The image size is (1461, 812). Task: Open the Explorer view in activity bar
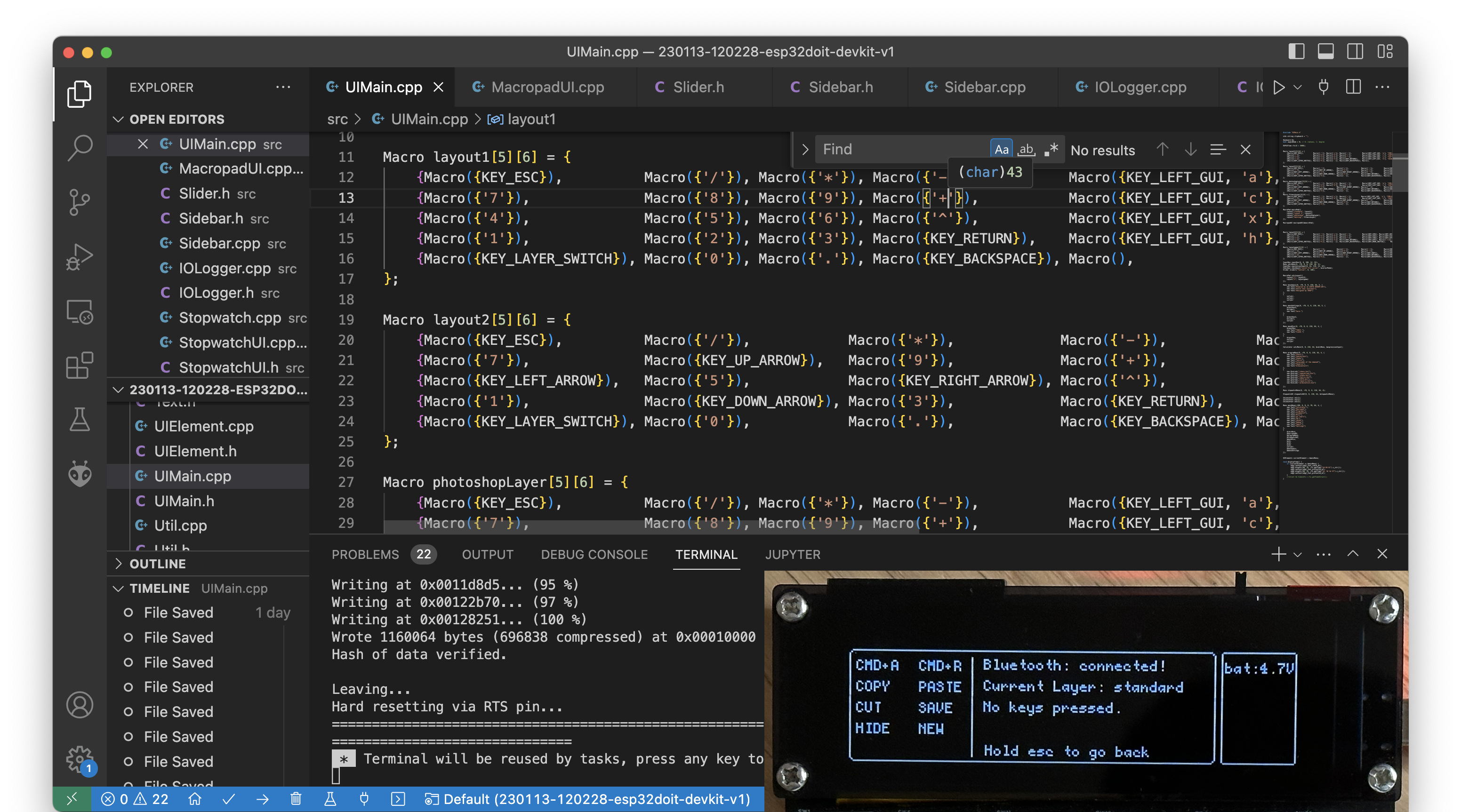click(80, 94)
